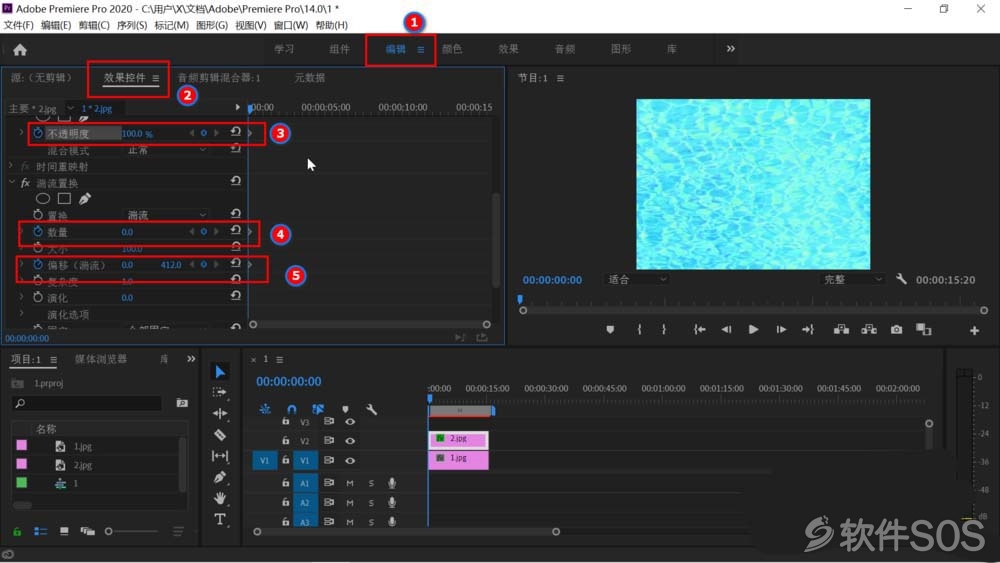Toggle V1 track output eye
Viewport: 1000px width, 563px height.
[x=350, y=460]
